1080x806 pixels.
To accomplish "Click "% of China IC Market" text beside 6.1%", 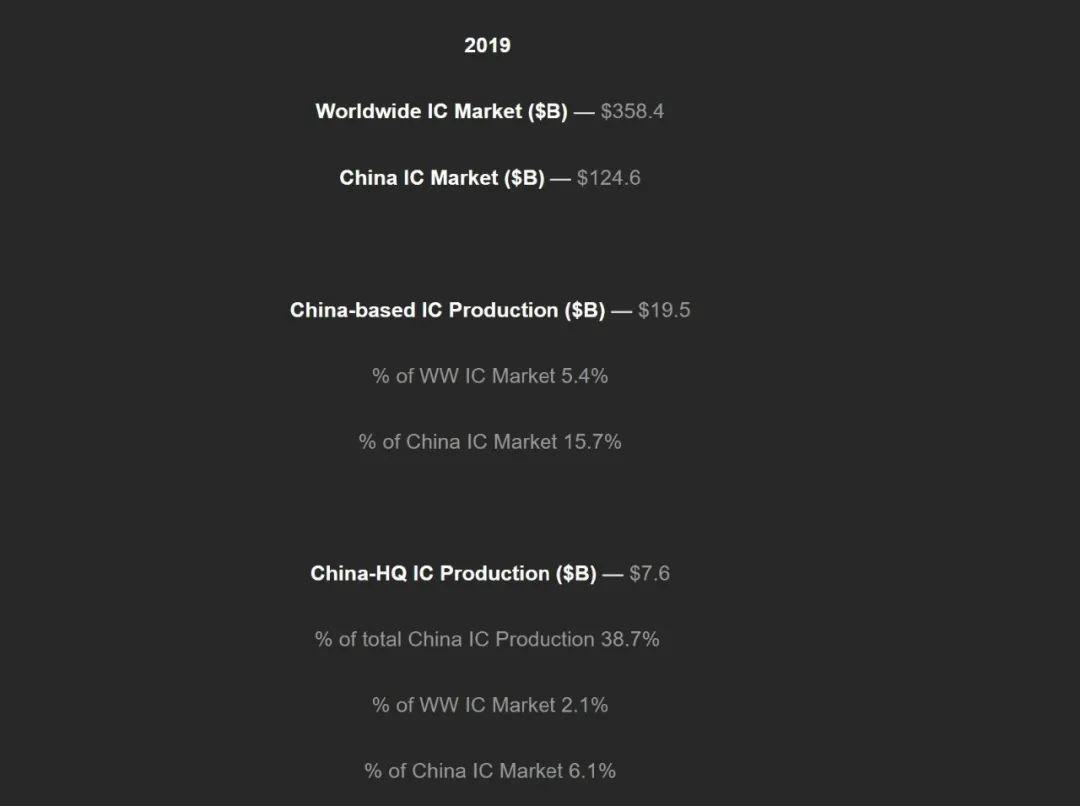I will [x=464, y=771].
